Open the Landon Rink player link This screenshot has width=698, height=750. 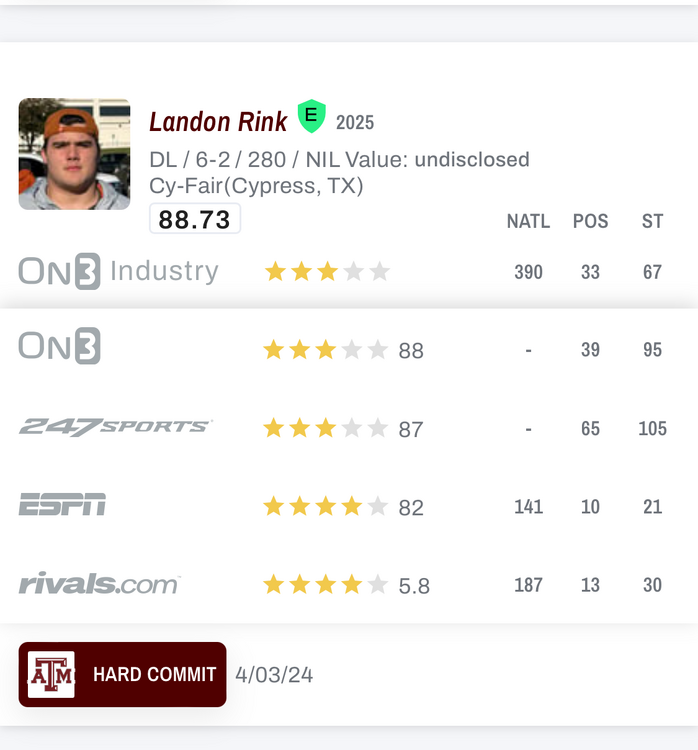point(218,122)
